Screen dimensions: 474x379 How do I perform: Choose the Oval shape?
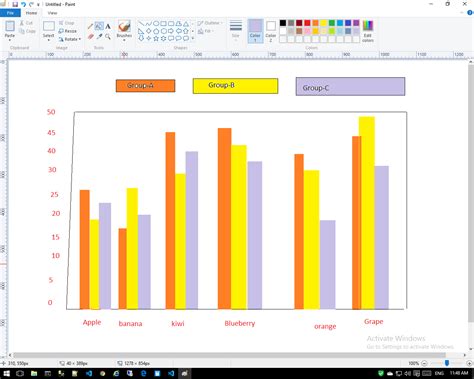pyautogui.click(x=156, y=24)
